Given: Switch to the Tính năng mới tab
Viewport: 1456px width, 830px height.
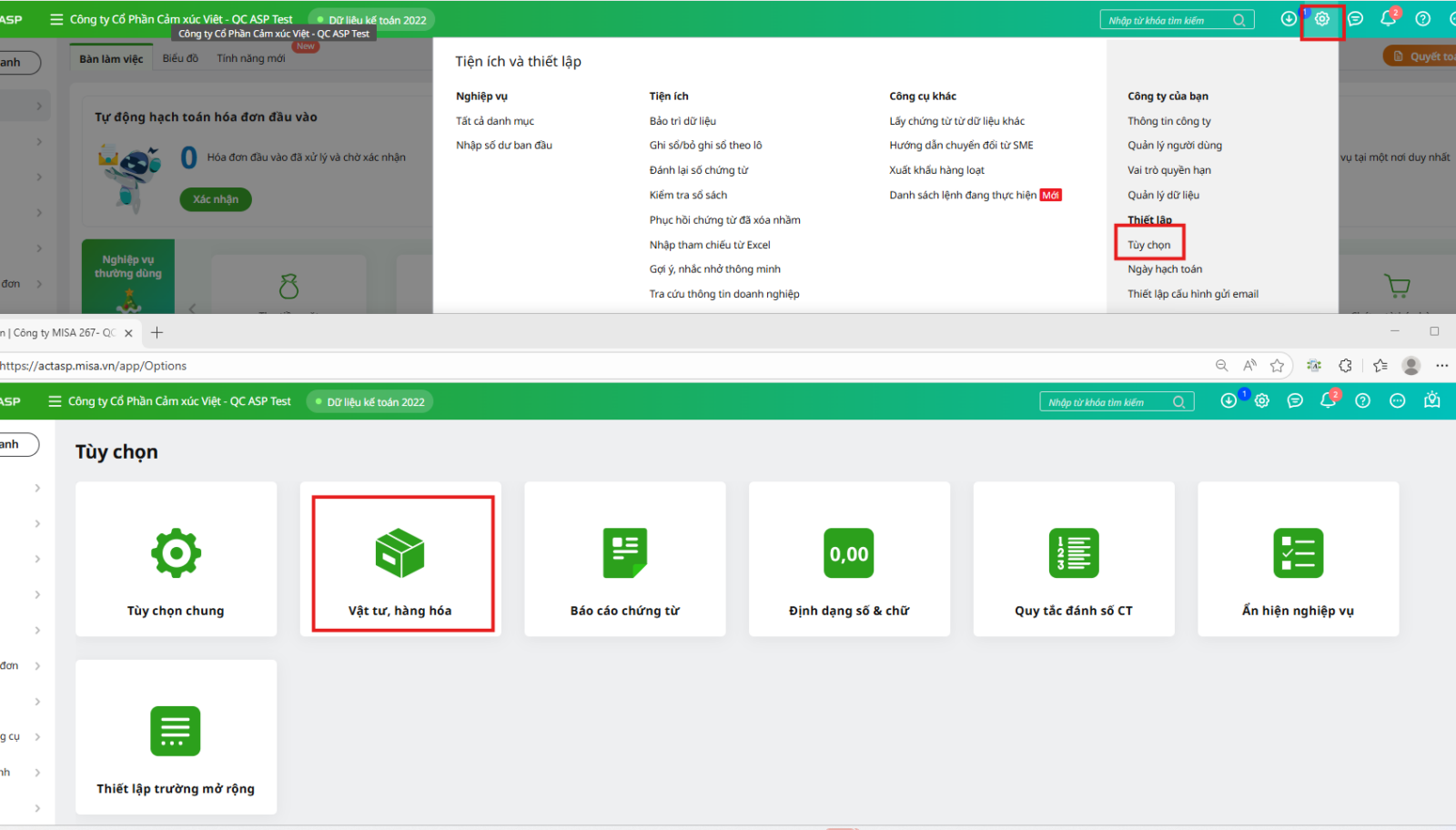Looking at the screenshot, I should point(251,58).
